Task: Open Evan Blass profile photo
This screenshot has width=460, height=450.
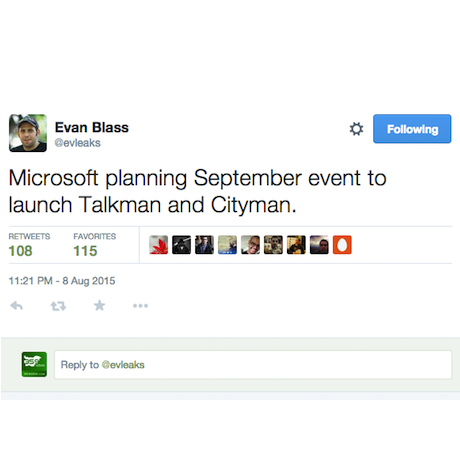Action: (28, 133)
